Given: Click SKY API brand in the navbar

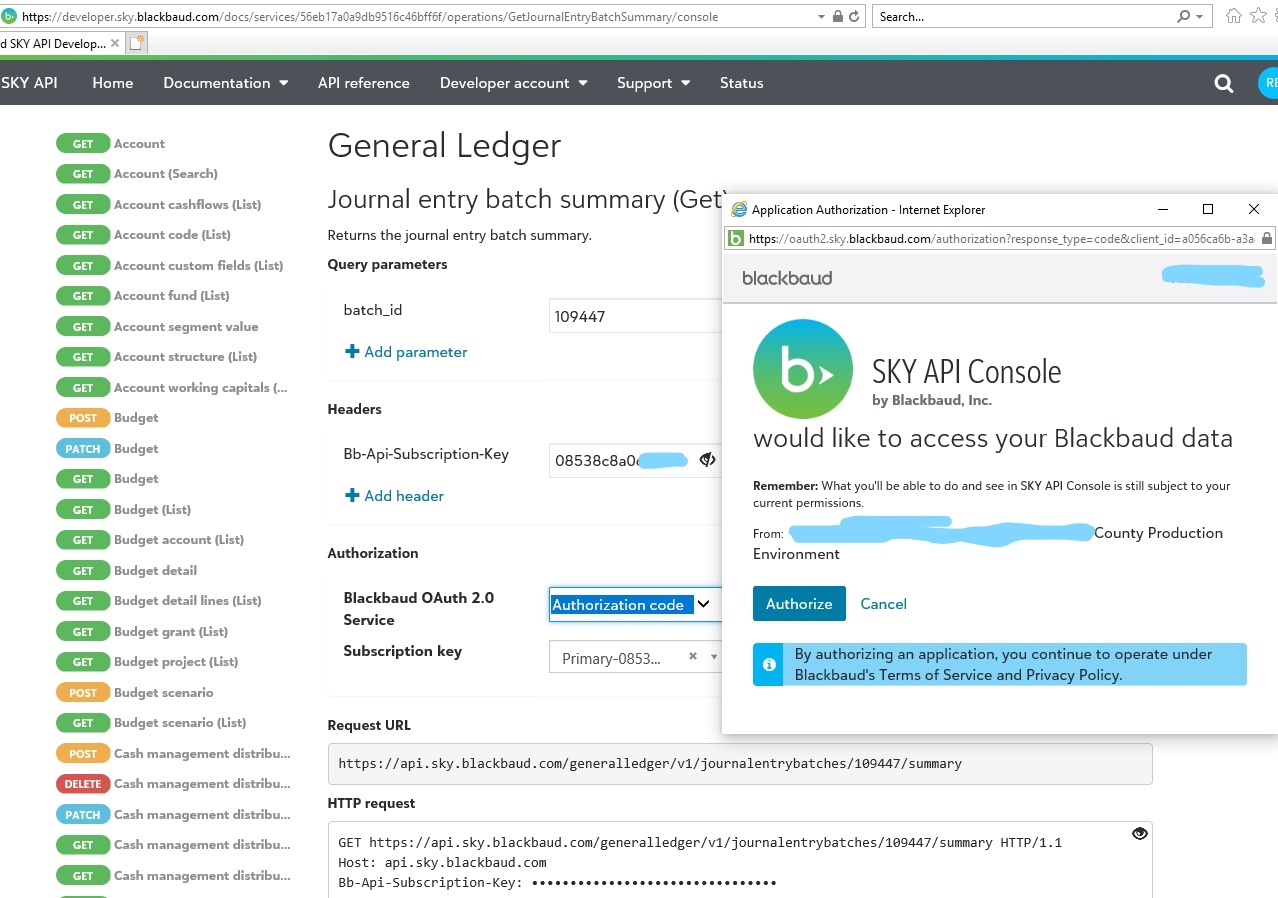Looking at the screenshot, I should pyautogui.click(x=30, y=83).
